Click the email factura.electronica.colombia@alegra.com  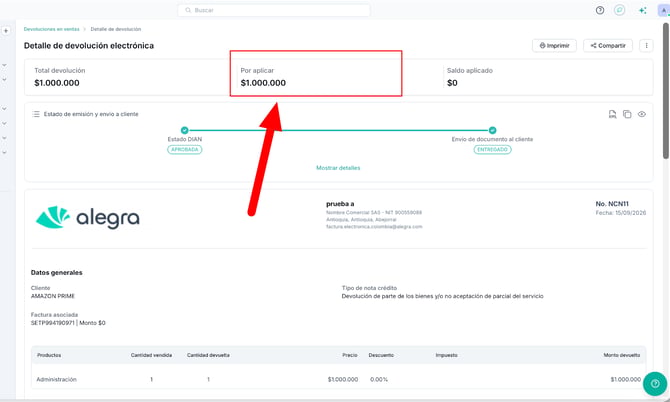374,227
